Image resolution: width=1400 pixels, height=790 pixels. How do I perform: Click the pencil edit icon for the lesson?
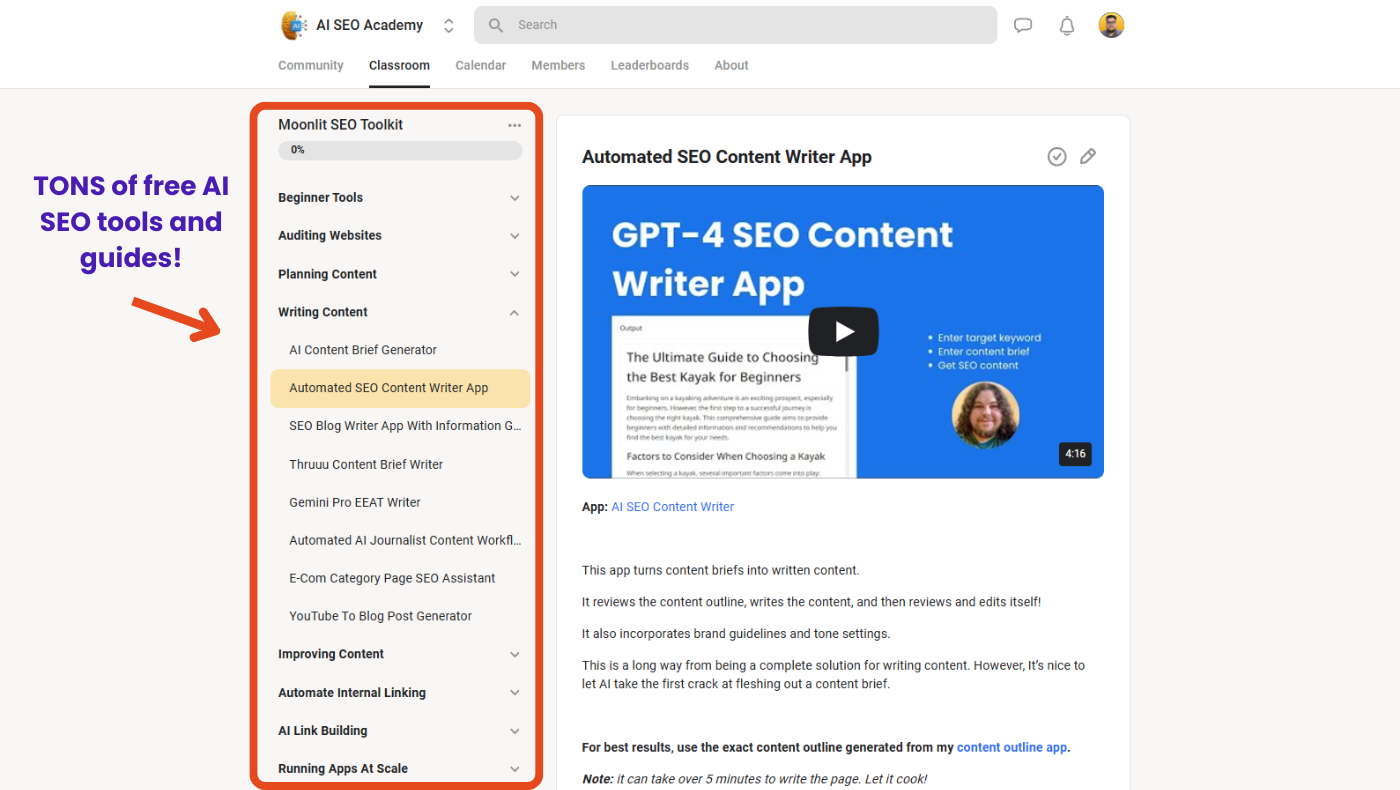(1088, 156)
